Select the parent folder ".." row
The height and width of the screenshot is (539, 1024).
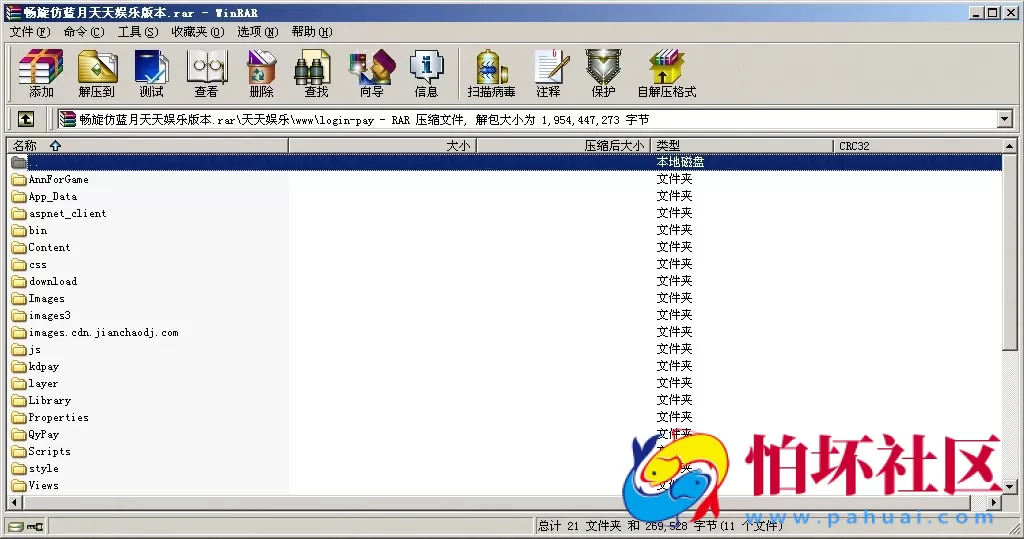tap(505, 162)
